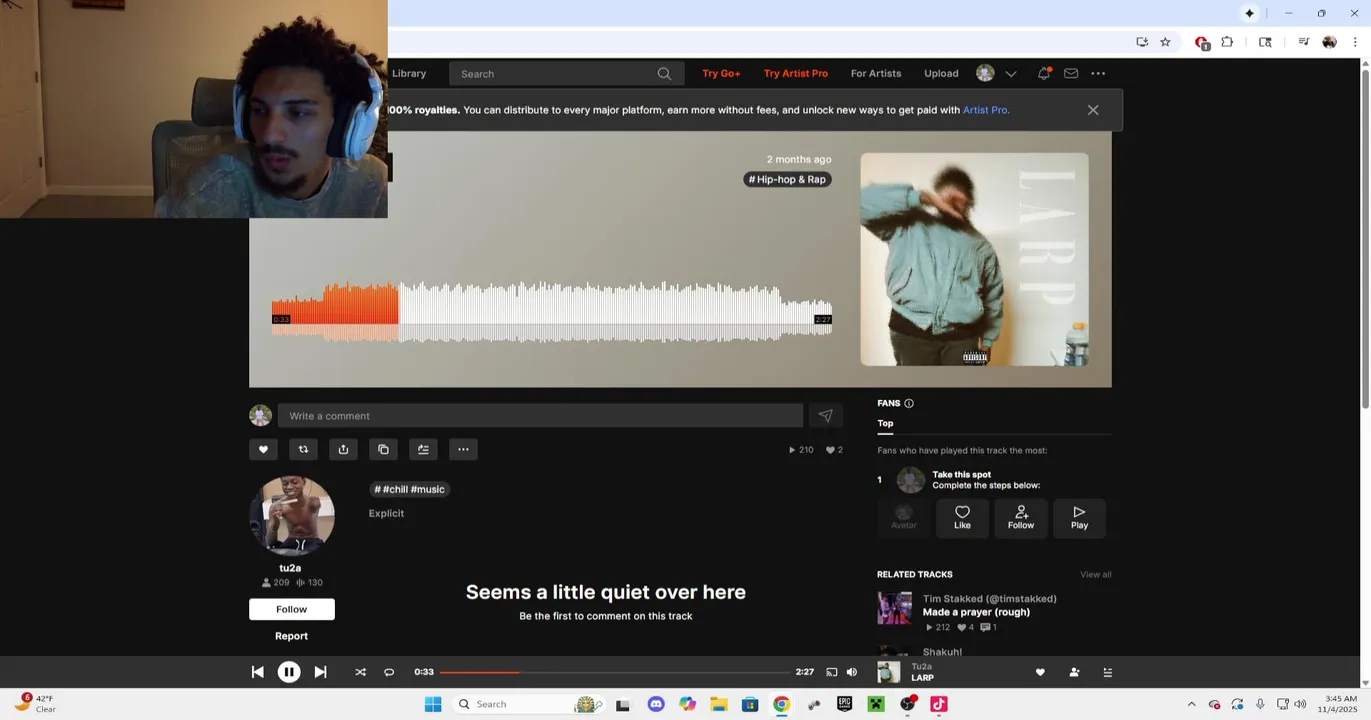Image resolution: width=1371 pixels, height=720 pixels.
Task: Open SoundCloud messages envelope
Action: click(1071, 73)
